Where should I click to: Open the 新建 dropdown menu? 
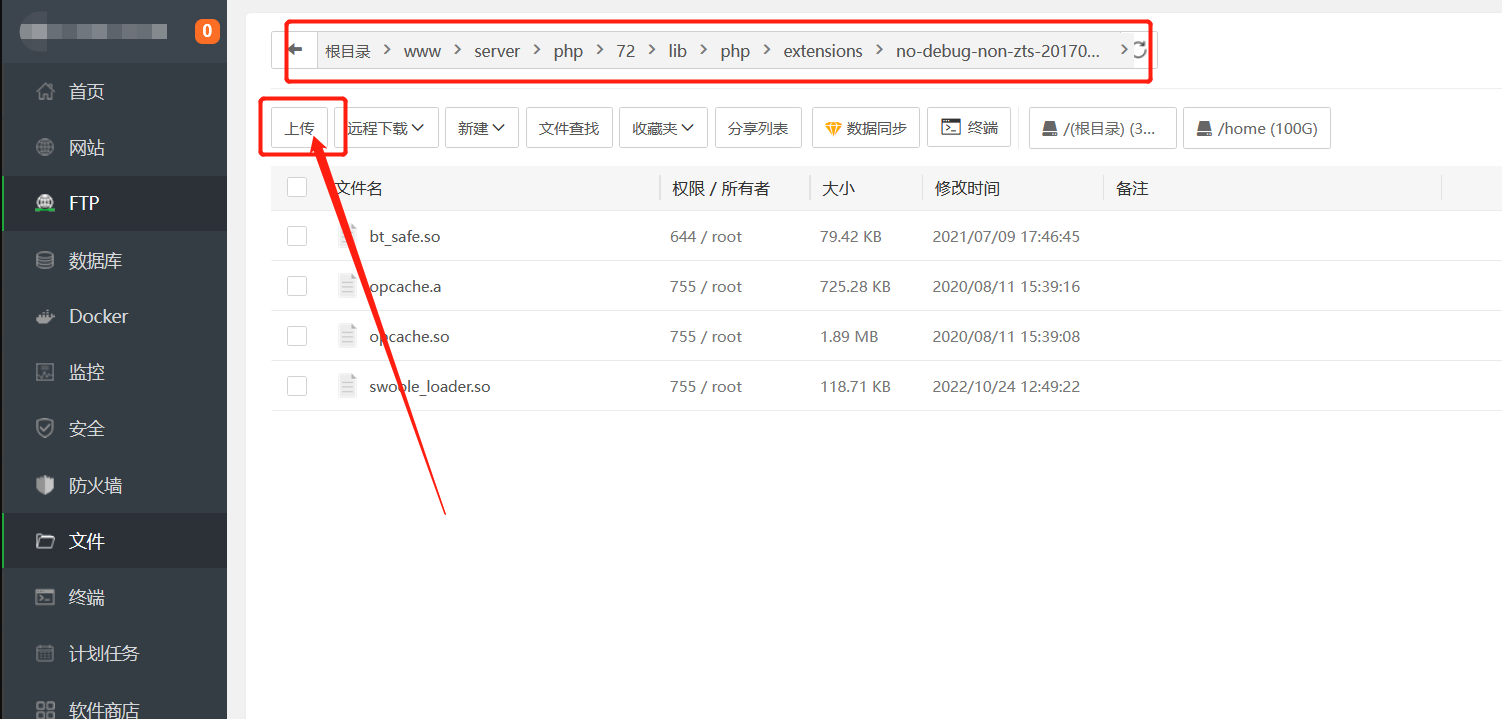point(481,128)
